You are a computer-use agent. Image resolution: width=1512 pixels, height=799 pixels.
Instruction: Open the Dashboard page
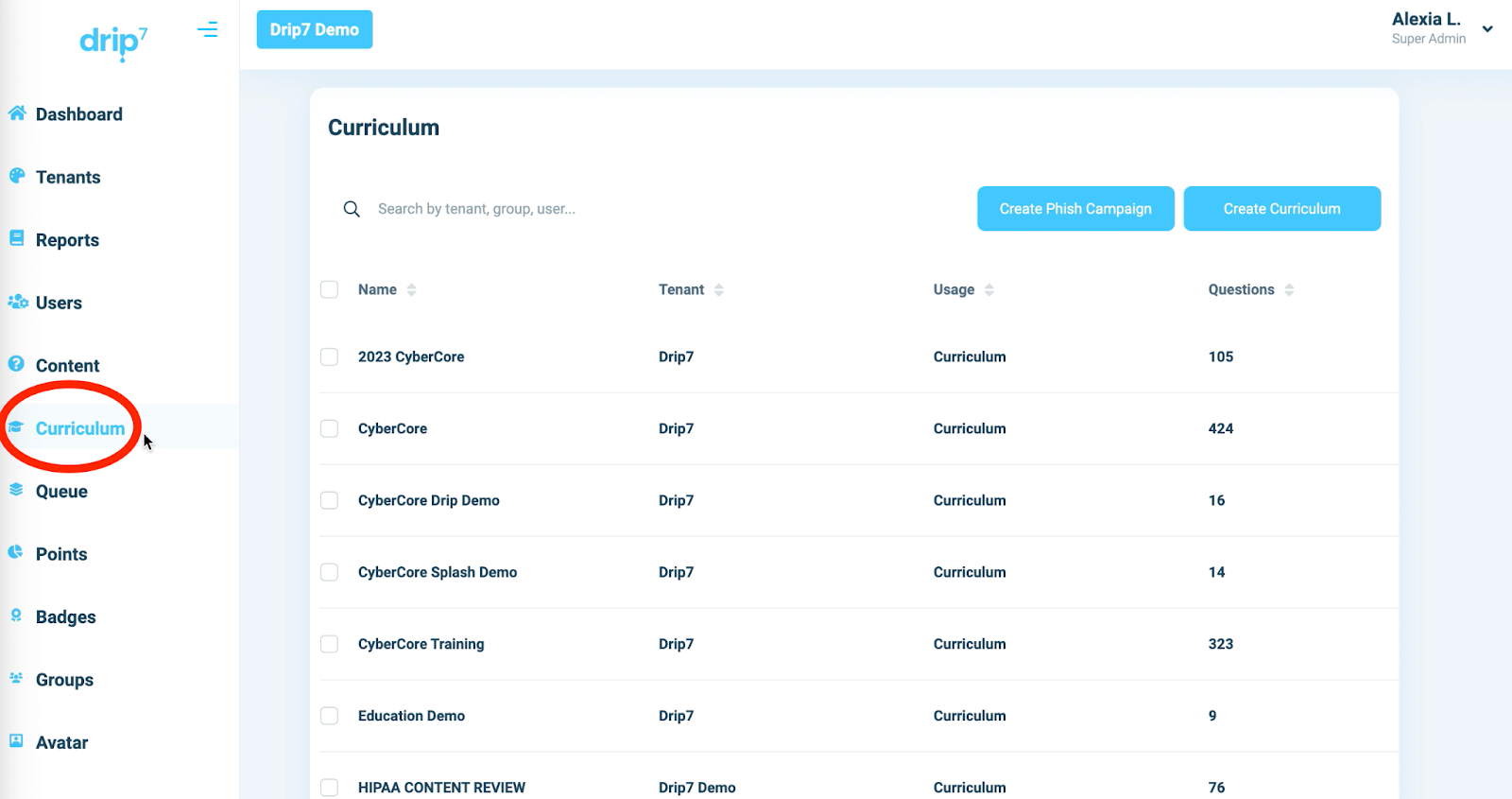[x=79, y=114]
